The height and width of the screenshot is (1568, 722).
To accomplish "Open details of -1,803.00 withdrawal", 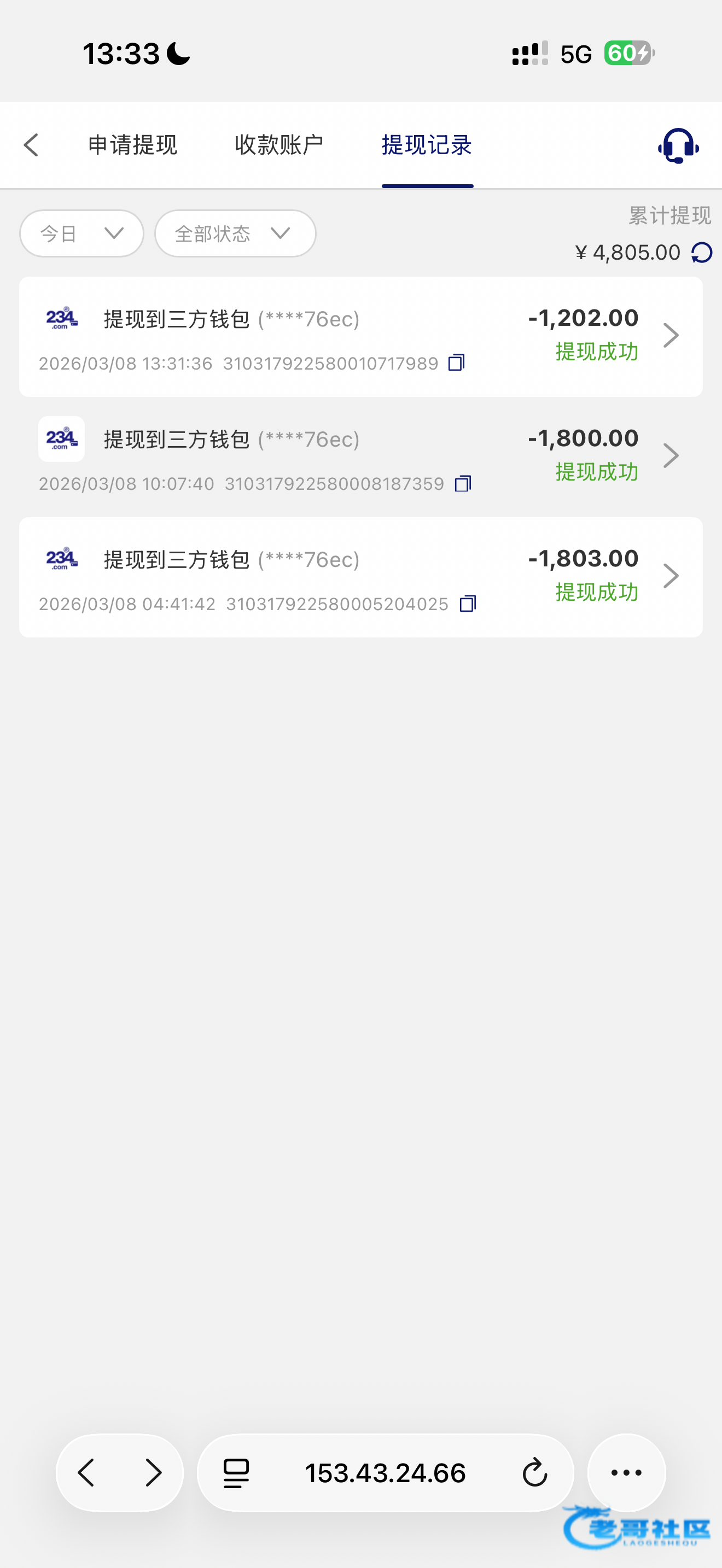I will tap(670, 576).
